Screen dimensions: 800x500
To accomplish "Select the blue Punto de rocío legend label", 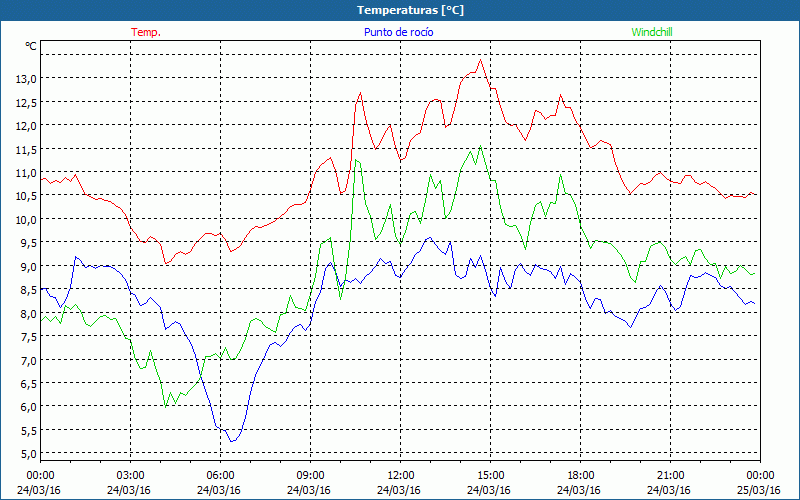I will click(398, 32).
